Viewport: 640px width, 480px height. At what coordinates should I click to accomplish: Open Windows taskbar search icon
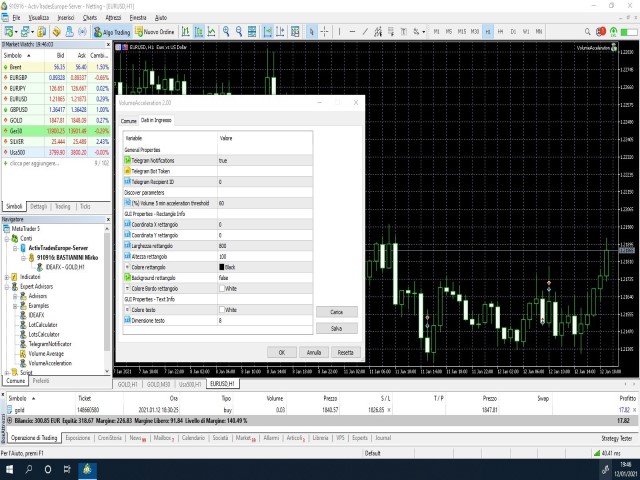[29, 469]
